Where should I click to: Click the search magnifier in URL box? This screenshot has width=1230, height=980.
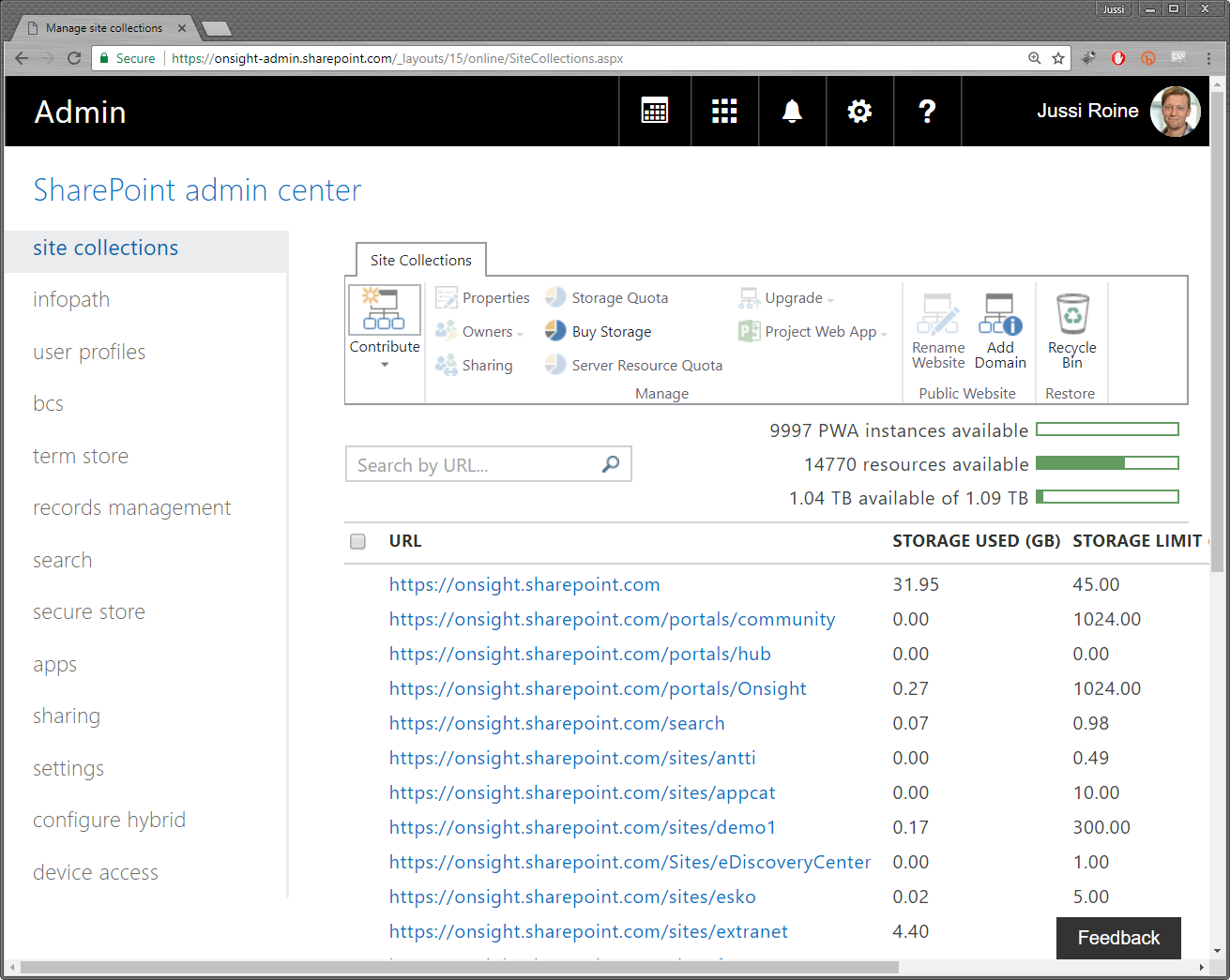pos(611,464)
